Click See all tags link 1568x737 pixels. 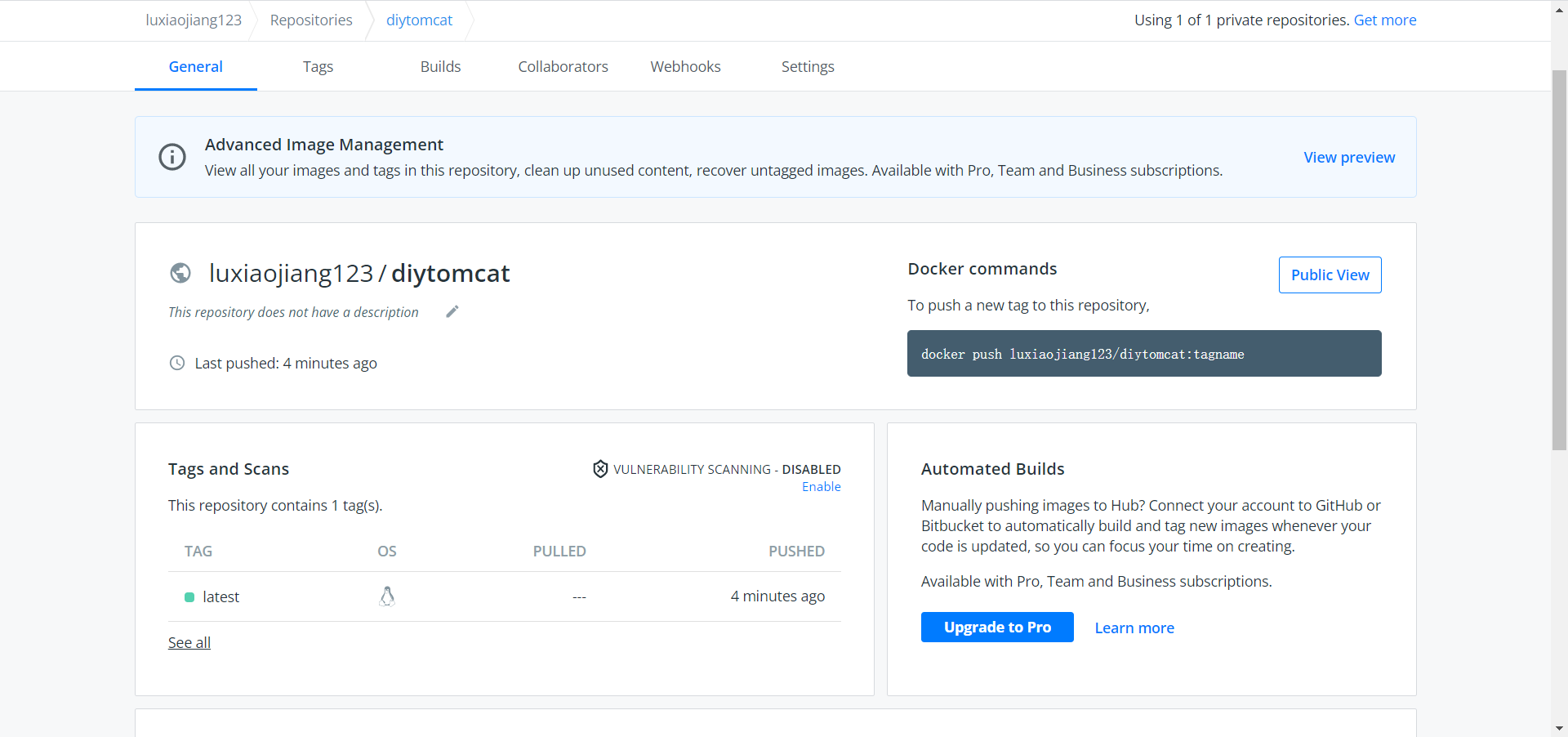point(189,643)
